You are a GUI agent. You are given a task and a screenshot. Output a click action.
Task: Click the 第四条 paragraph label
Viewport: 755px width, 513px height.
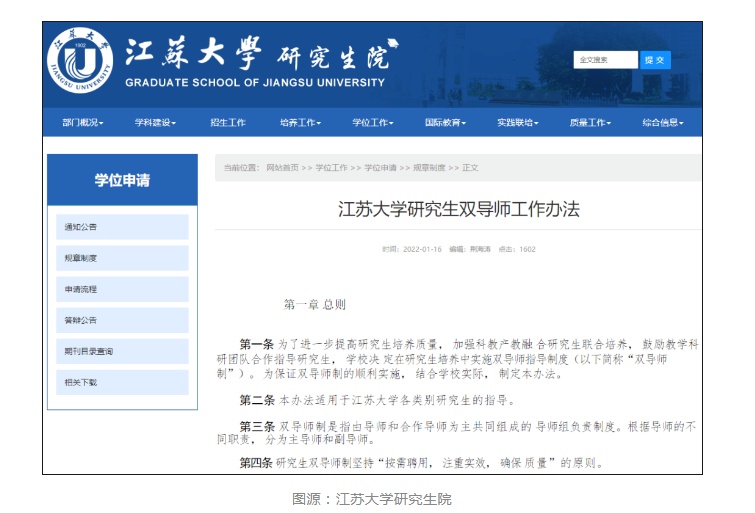(256, 463)
